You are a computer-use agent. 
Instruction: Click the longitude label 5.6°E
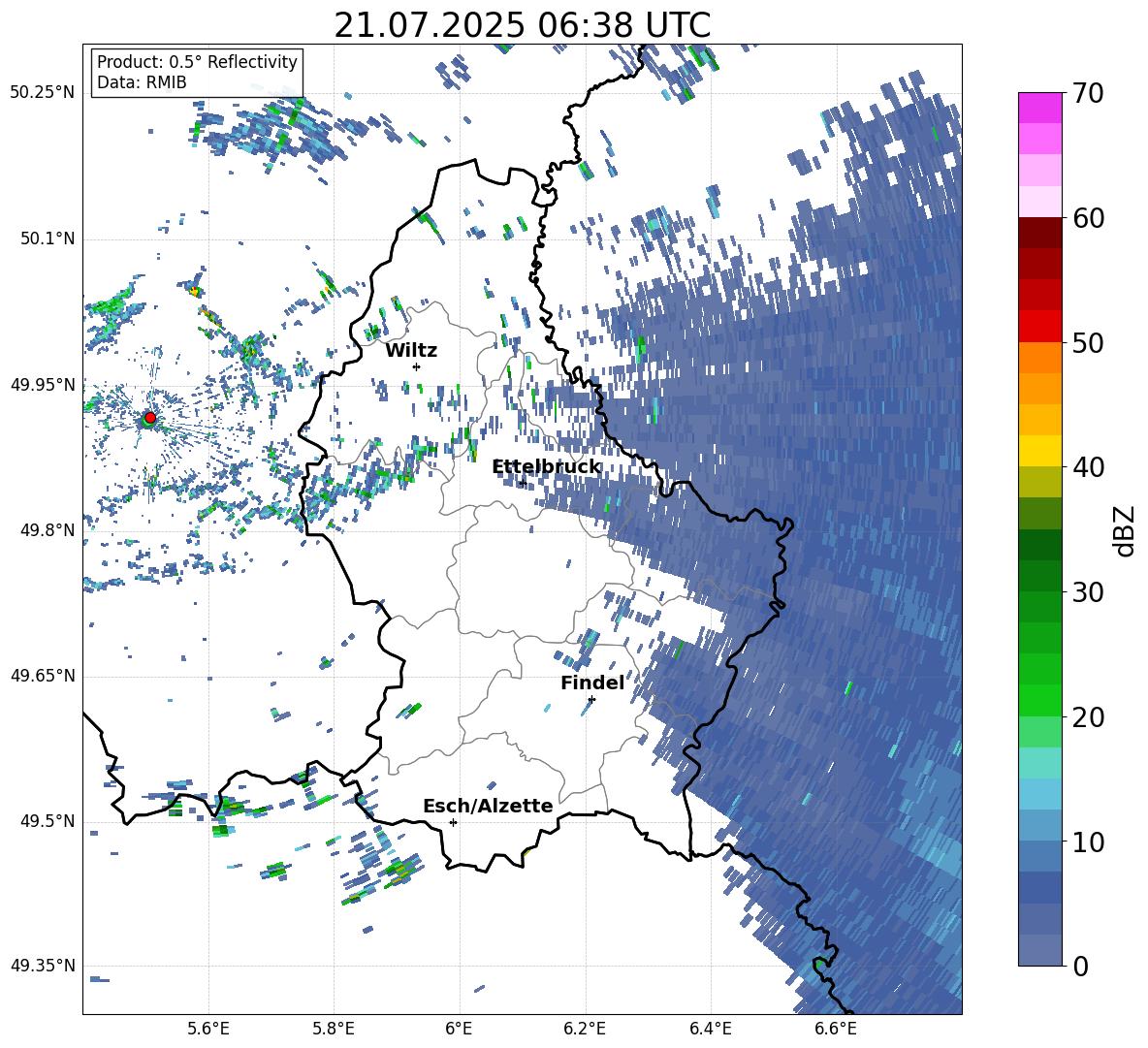(208, 1029)
